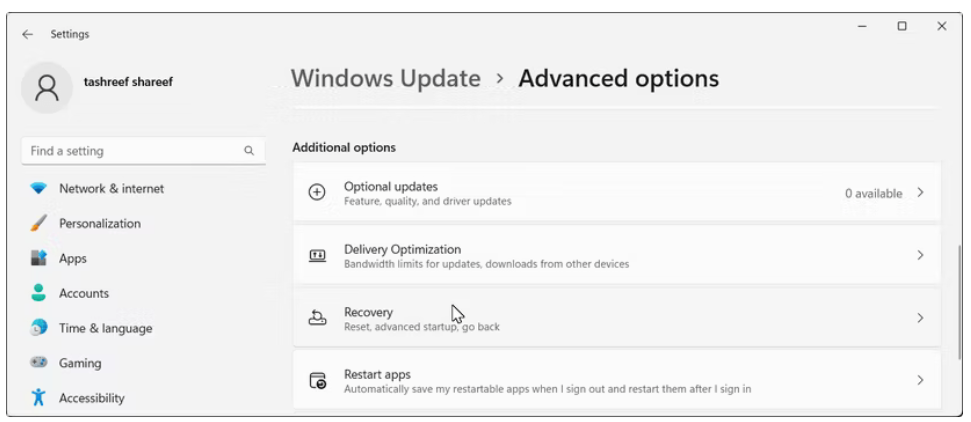Click the Recovery icon

tap(317, 318)
